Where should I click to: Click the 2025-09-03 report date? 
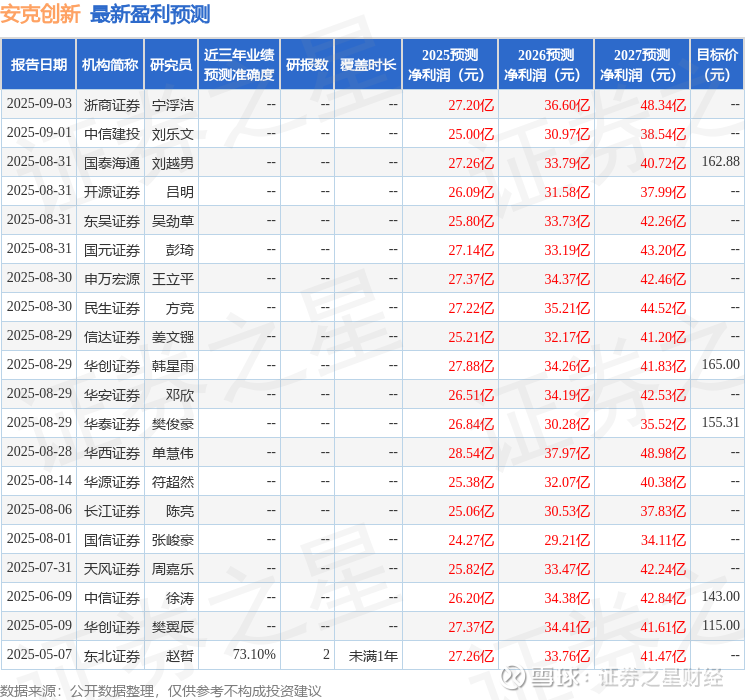click(x=39, y=103)
